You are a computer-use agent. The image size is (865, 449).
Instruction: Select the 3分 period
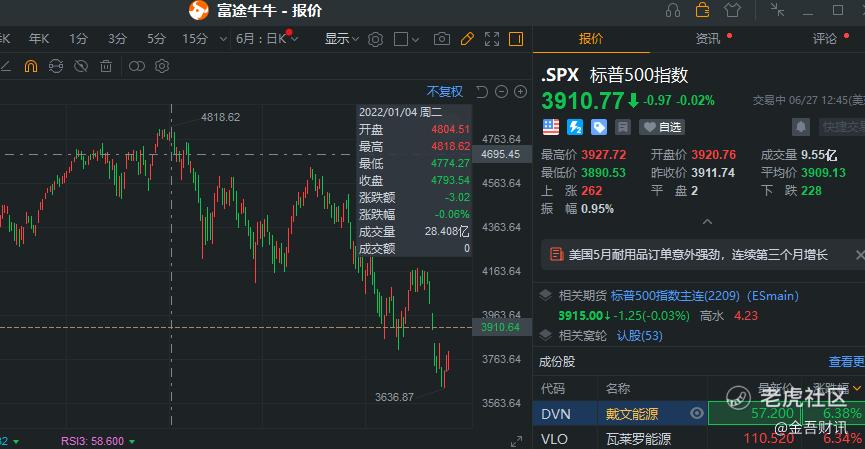click(118, 39)
